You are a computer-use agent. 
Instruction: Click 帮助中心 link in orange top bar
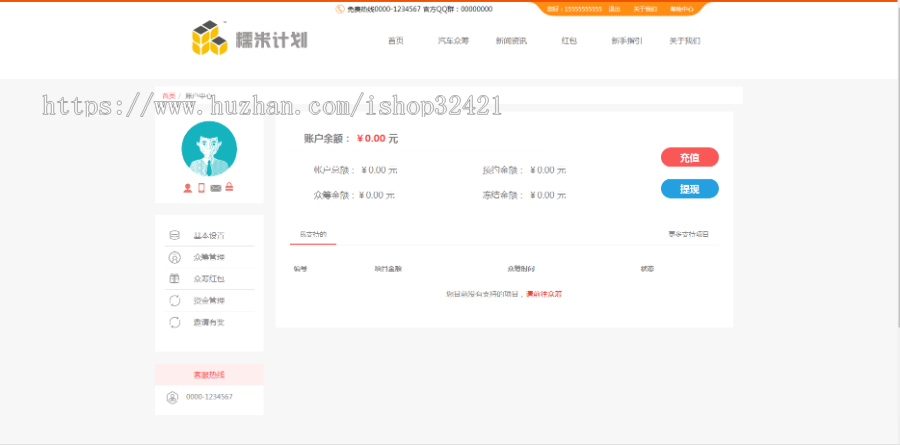(682, 9)
